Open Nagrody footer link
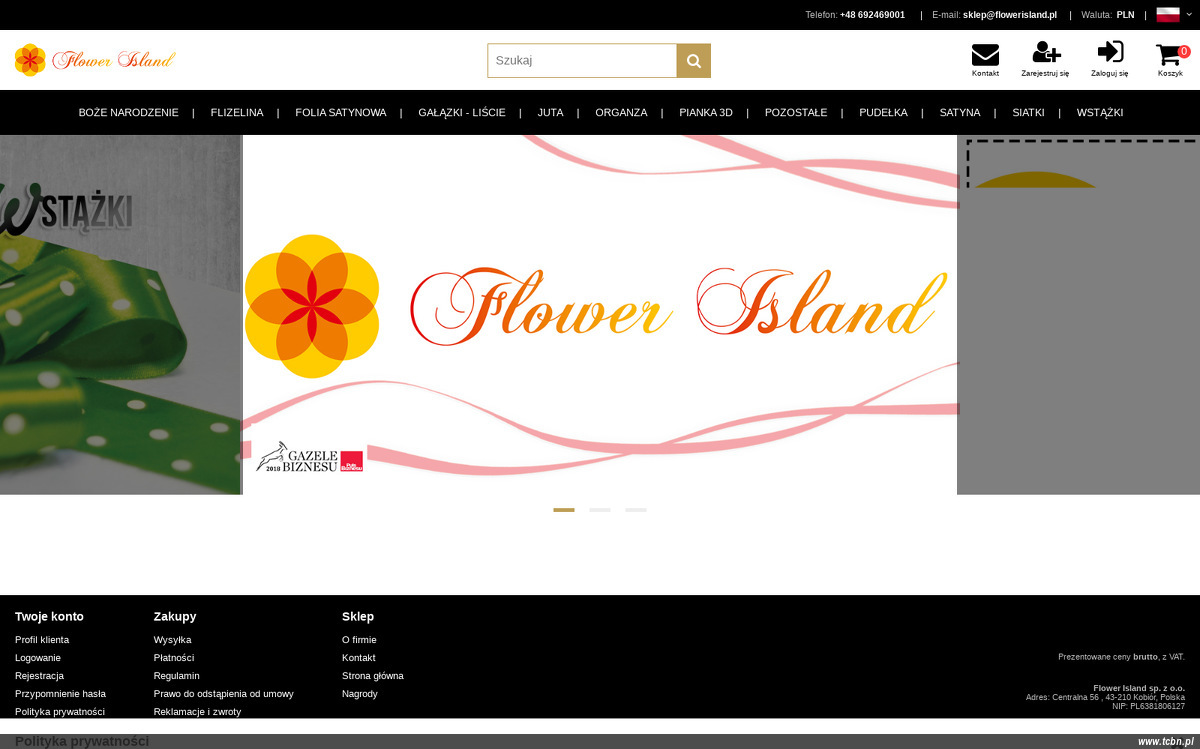The height and width of the screenshot is (749, 1200). [360, 694]
